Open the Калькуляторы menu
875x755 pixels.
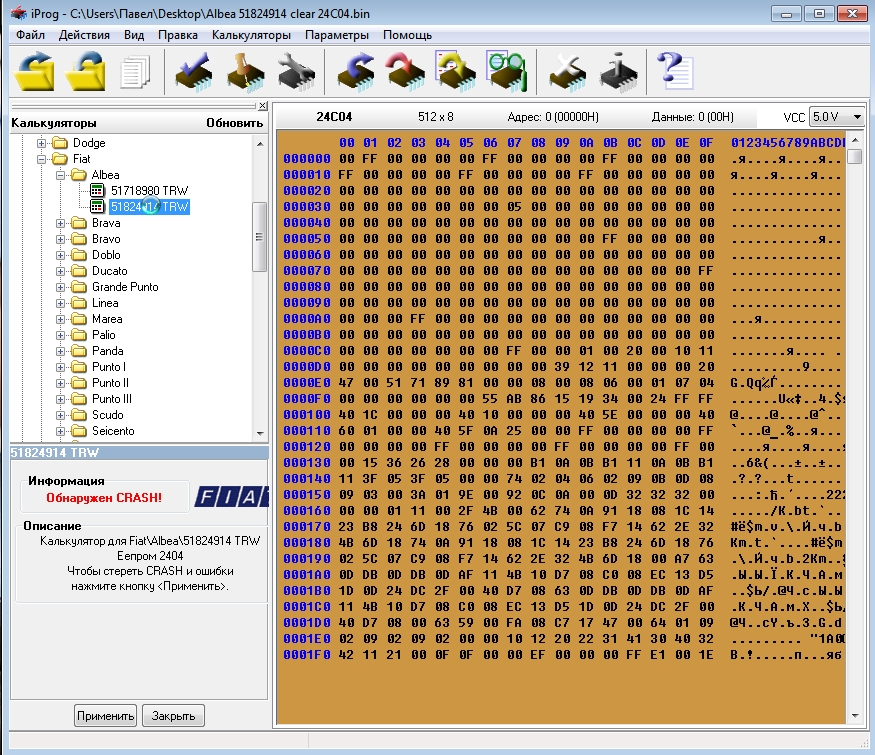251,35
